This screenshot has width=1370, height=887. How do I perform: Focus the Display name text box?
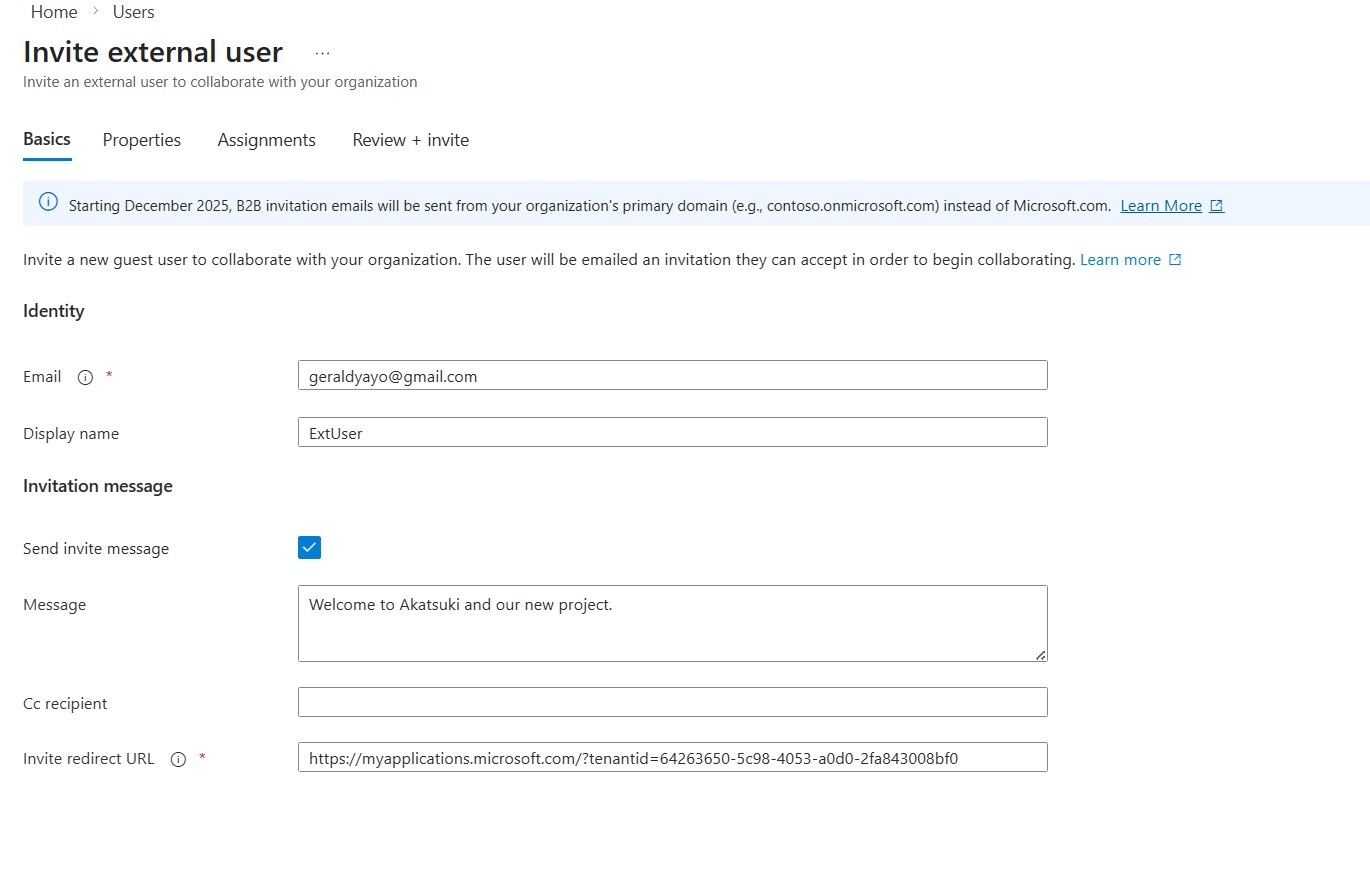point(672,433)
